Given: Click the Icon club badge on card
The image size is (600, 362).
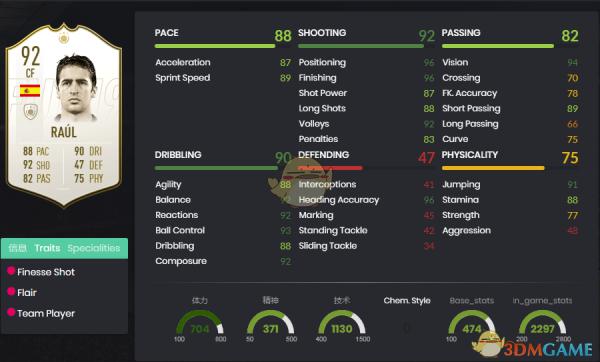Looking at the screenshot, I should (x=30, y=112).
